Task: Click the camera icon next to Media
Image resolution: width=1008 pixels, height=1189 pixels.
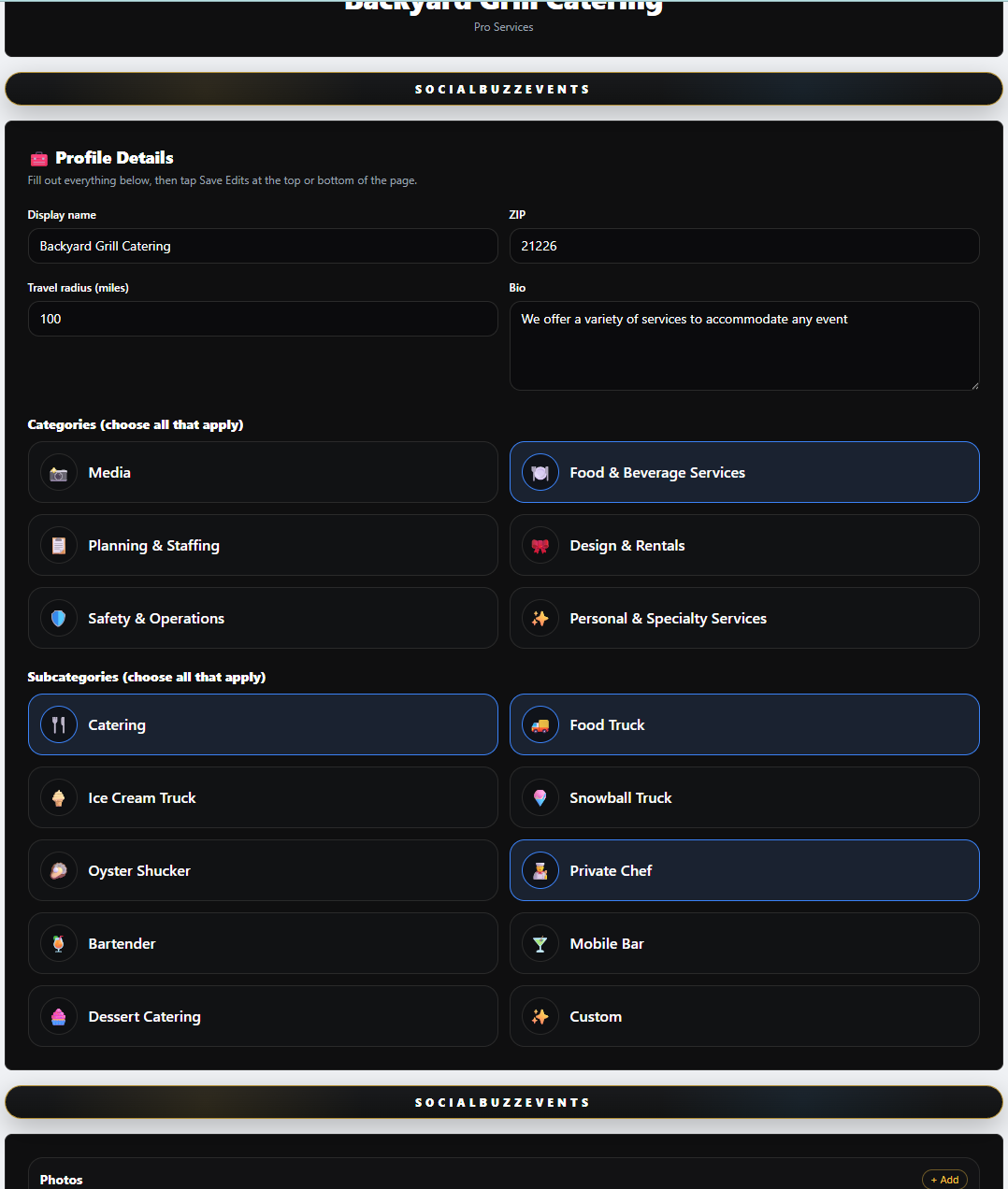Action: click(x=59, y=473)
